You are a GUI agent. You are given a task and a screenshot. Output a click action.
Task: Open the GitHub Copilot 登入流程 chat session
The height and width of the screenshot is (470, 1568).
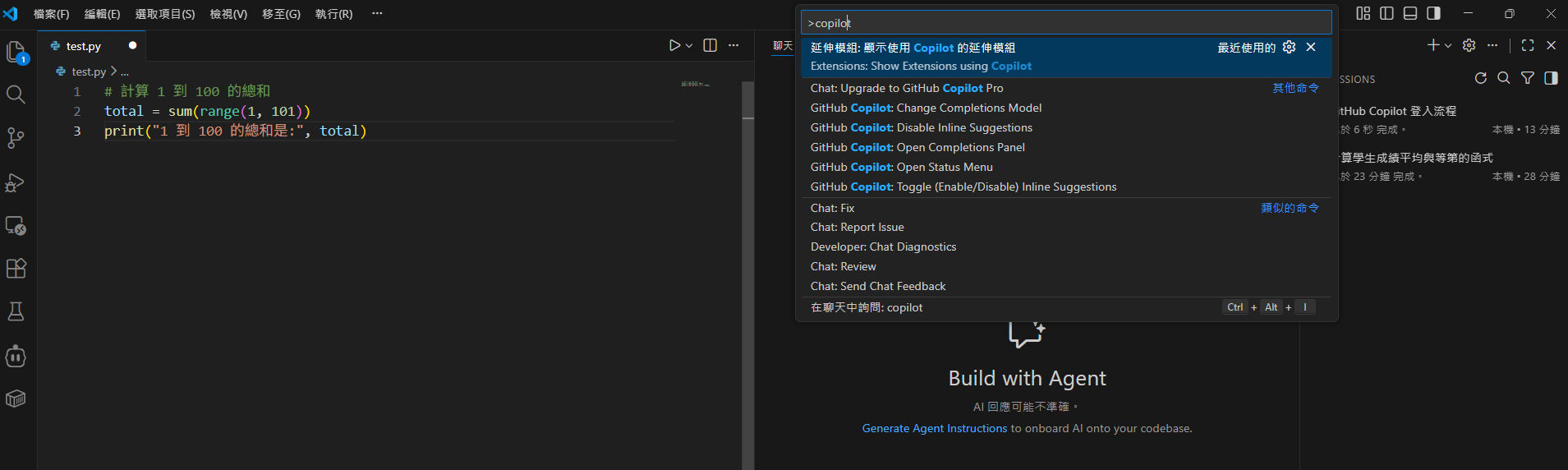(x=1398, y=111)
